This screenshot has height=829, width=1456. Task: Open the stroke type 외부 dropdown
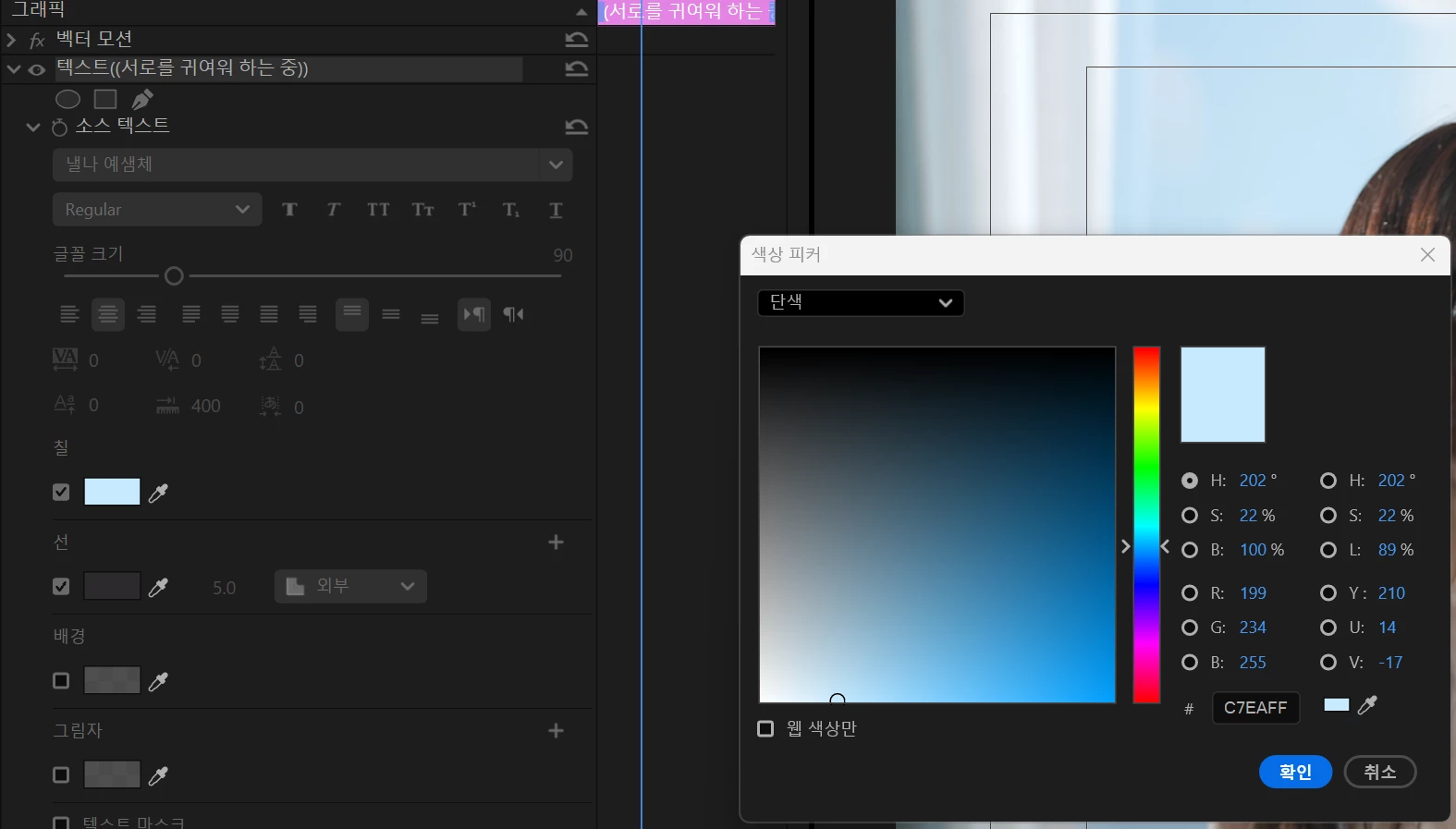tap(350, 586)
